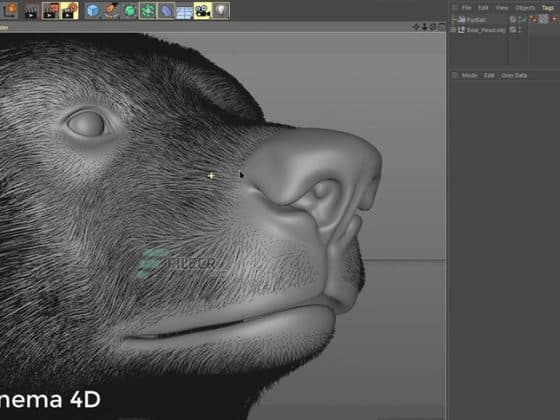Click the Attribute Manager grip icon beside Mode
Image resolution: width=560 pixels, height=420 pixels.
click(455, 75)
